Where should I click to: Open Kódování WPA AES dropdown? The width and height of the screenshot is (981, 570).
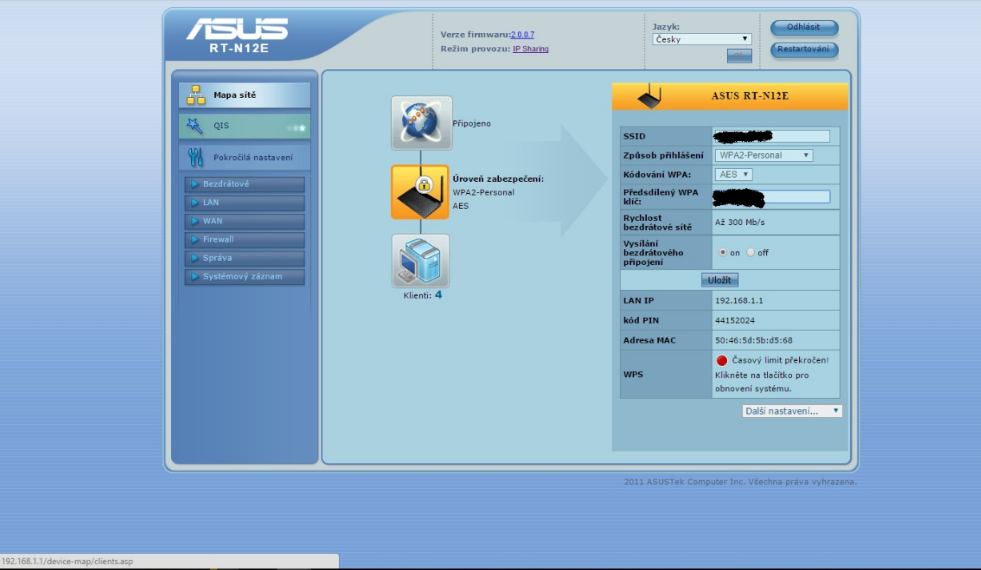coord(733,175)
